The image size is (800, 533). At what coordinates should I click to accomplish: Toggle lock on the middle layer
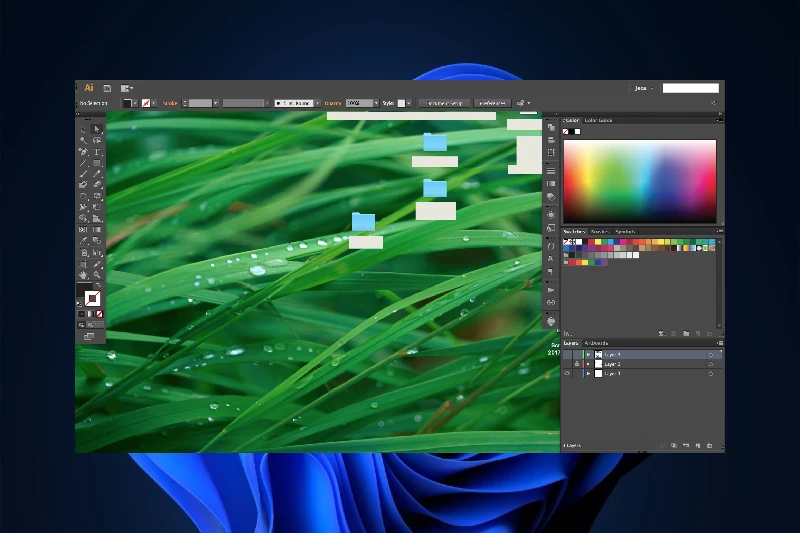point(577,364)
